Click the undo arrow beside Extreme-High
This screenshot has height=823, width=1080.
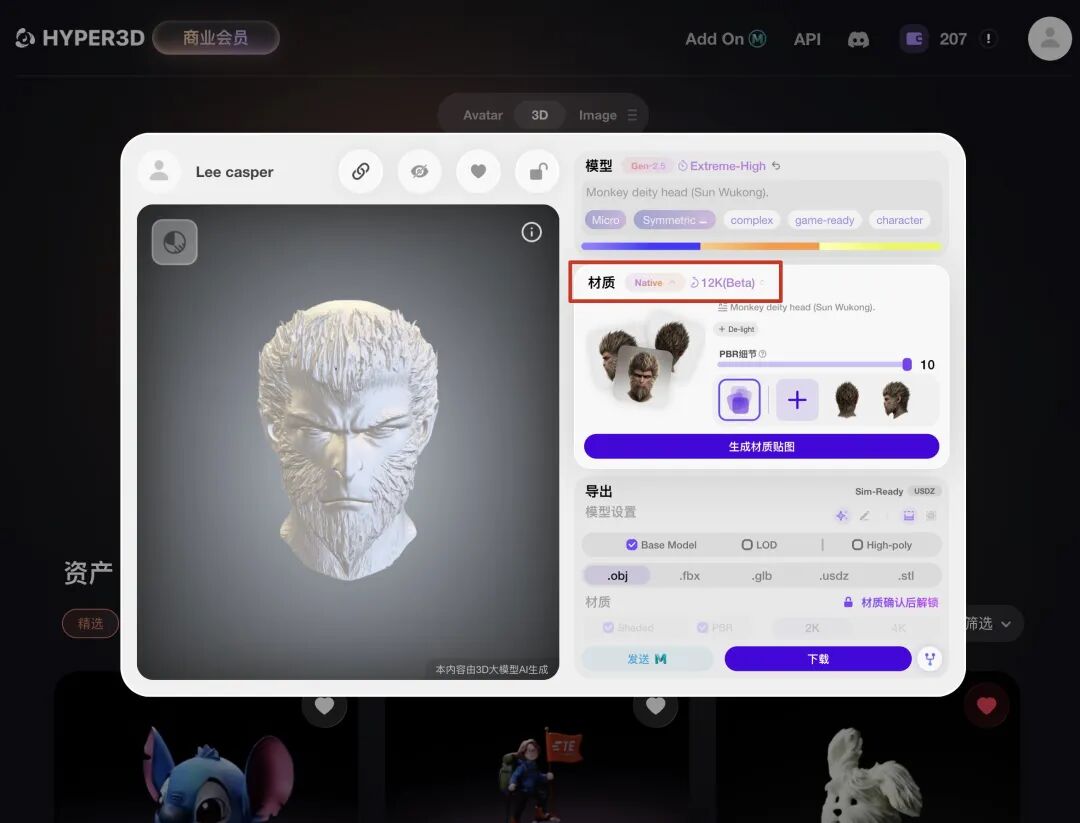776,165
